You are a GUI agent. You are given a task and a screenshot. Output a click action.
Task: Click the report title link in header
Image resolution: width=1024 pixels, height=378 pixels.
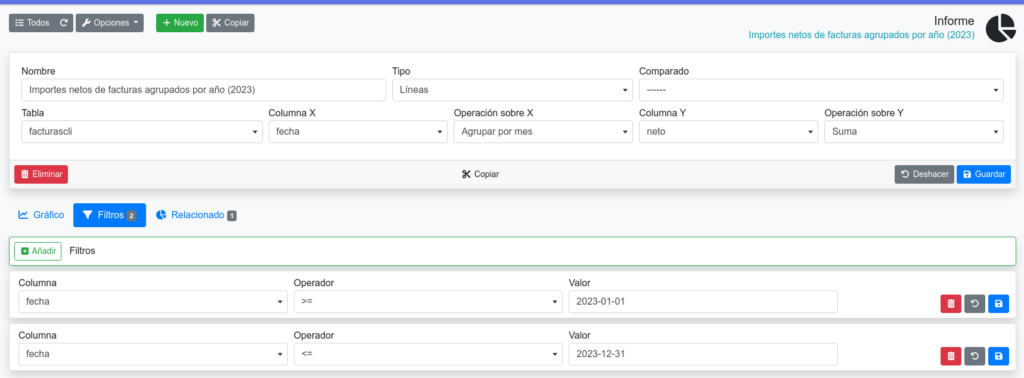pyautogui.click(x=861, y=35)
